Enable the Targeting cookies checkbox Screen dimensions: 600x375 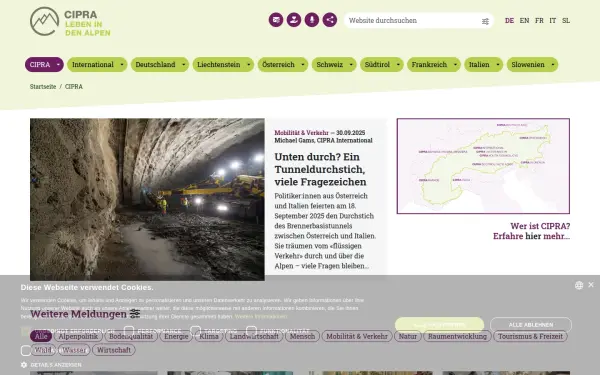[x=196, y=331]
